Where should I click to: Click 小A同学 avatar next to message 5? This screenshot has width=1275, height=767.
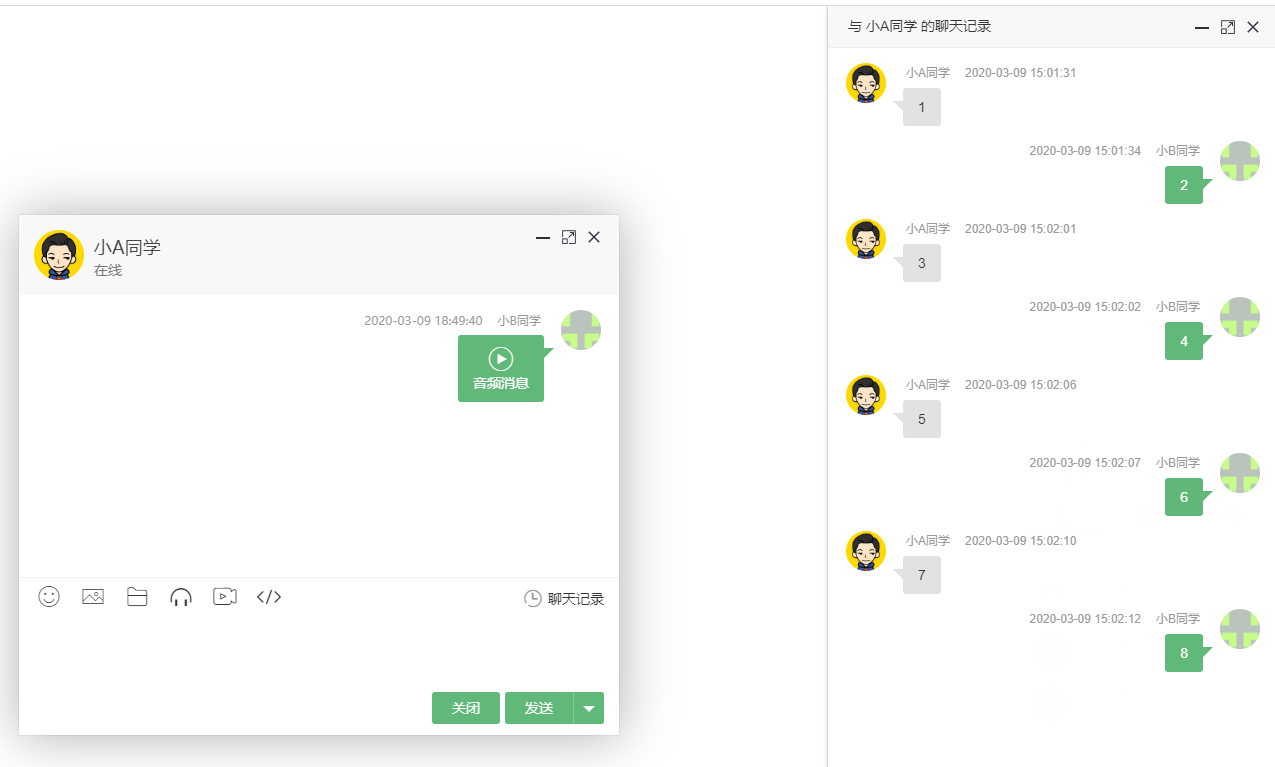[866, 395]
